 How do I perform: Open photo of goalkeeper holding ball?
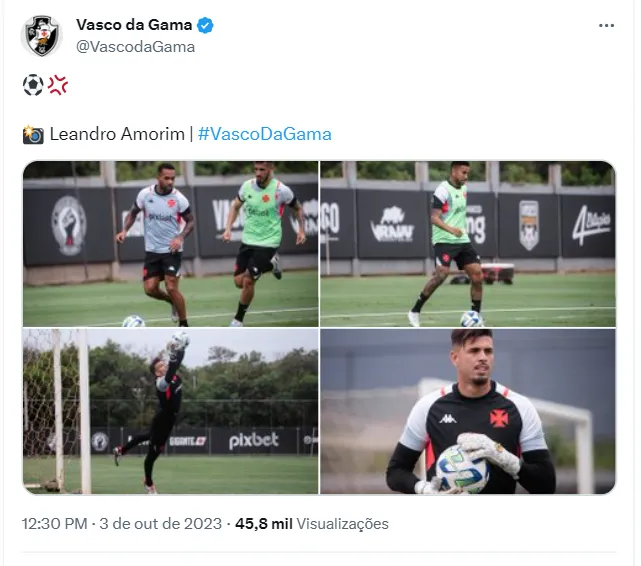(468, 411)
